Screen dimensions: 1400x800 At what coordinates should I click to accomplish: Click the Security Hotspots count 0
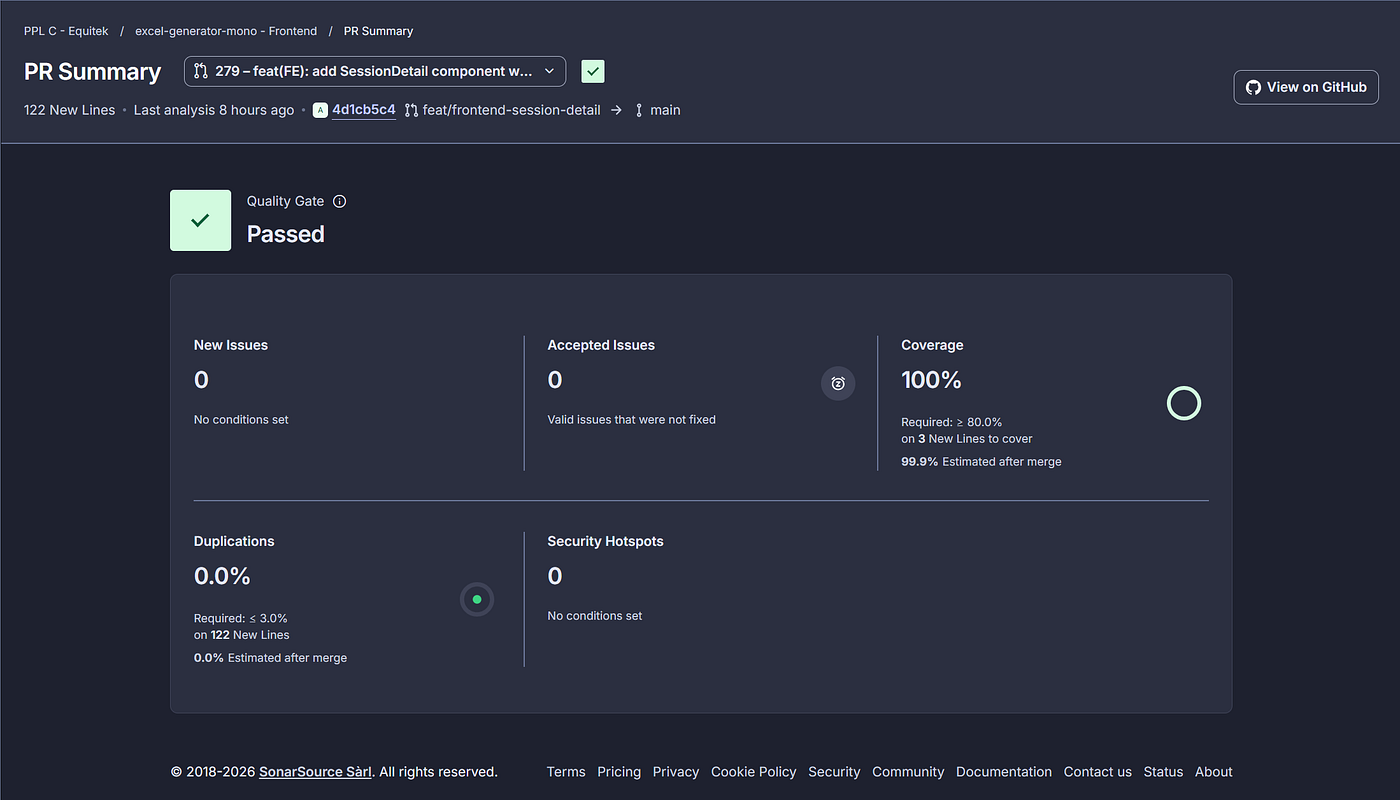pos(555,576)
